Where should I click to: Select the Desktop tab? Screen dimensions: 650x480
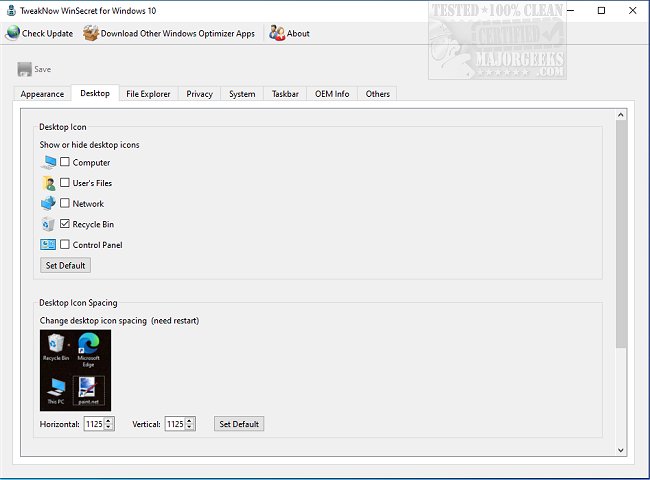coord(95,93)
